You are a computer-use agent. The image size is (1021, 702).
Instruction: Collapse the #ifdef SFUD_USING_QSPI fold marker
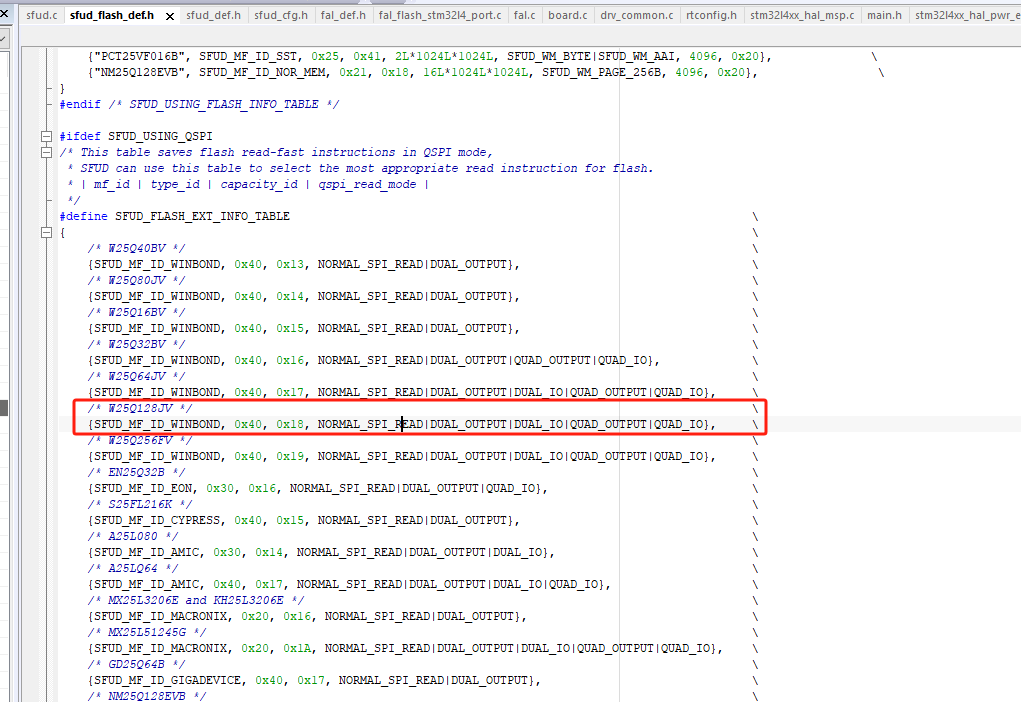[46, 136]
